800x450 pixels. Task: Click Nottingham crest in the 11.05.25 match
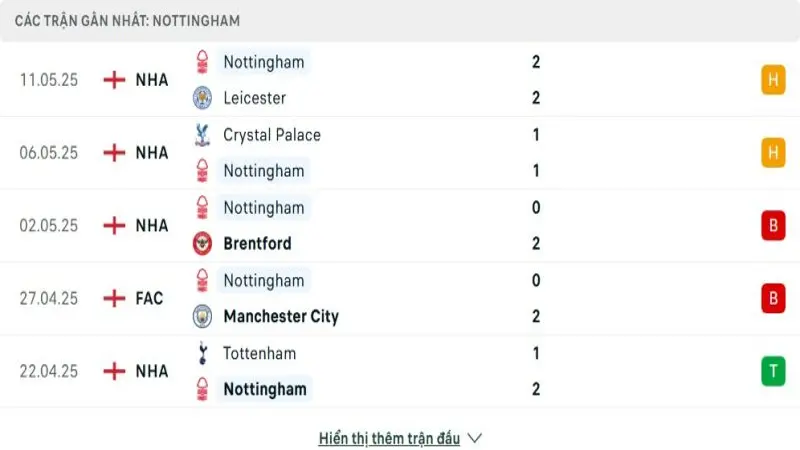coord(203,62)
